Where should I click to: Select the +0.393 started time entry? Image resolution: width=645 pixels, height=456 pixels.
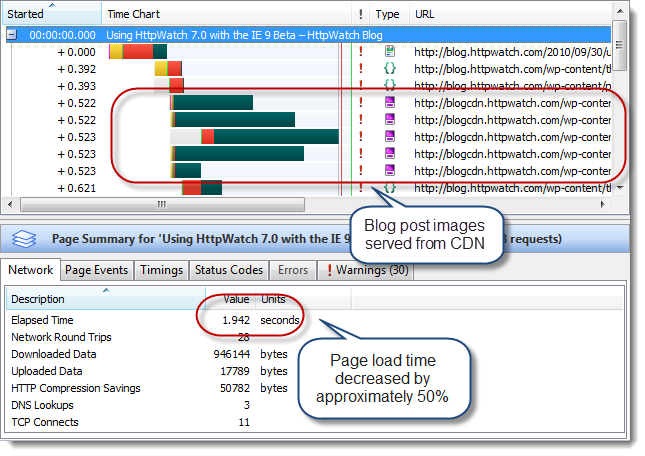tap(76, 86)
